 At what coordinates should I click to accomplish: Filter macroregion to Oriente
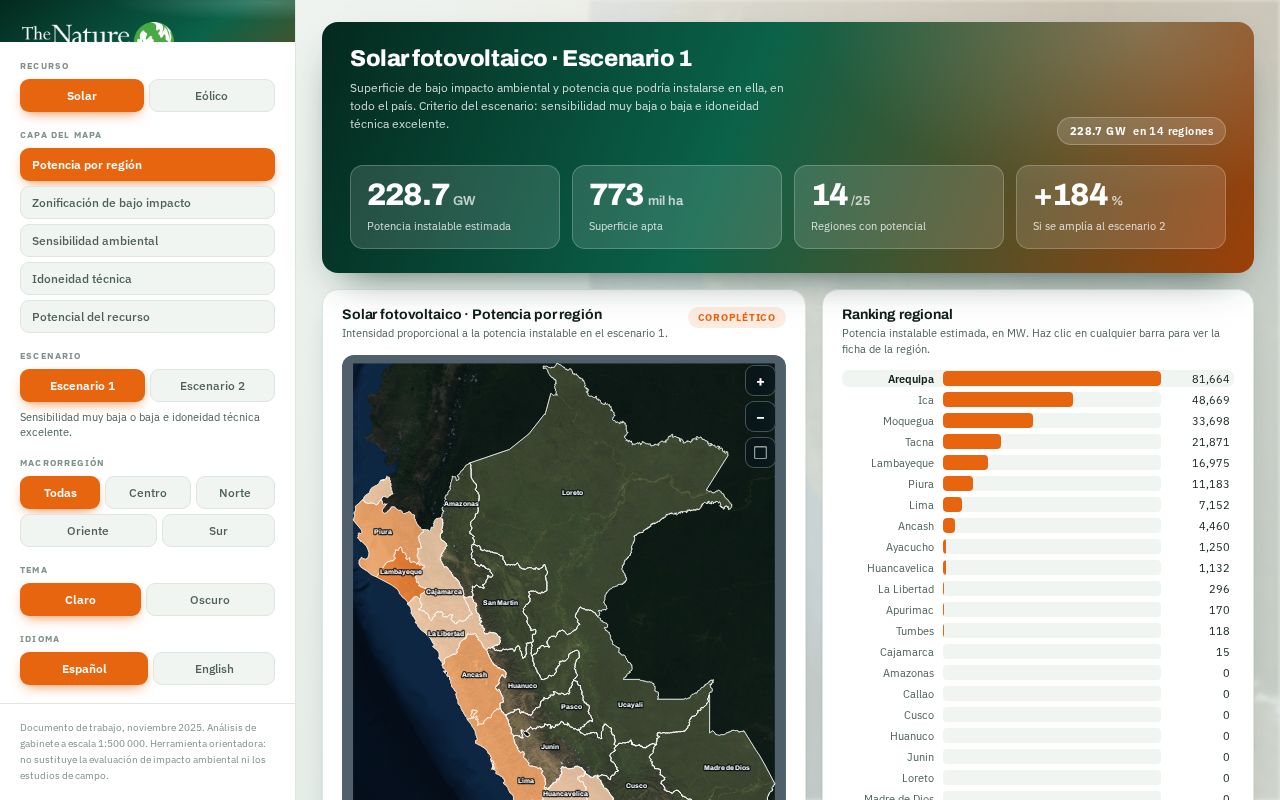pyautogui.click(x=88, y=531)
